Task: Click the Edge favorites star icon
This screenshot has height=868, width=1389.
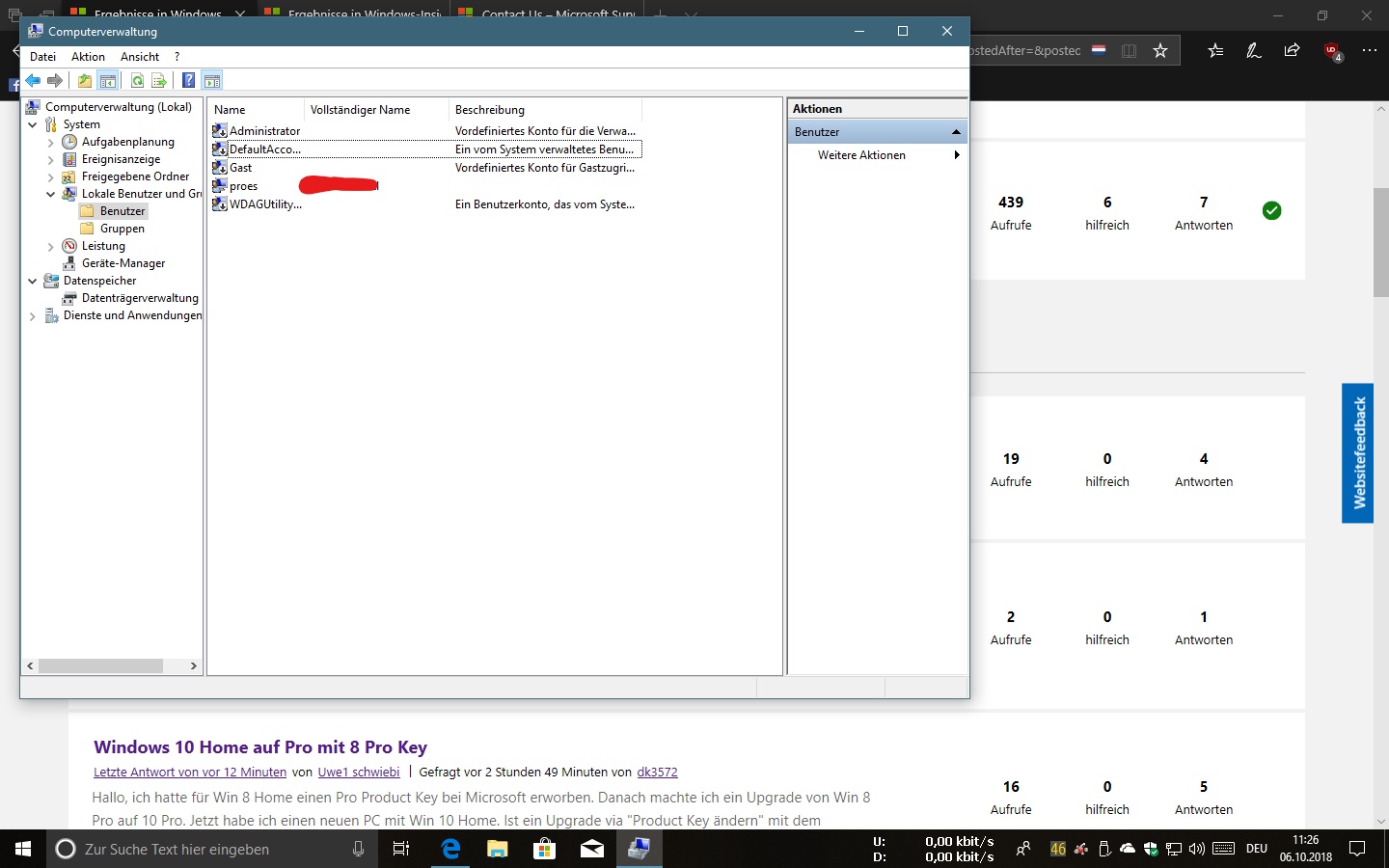Action: click(1160, 50)
